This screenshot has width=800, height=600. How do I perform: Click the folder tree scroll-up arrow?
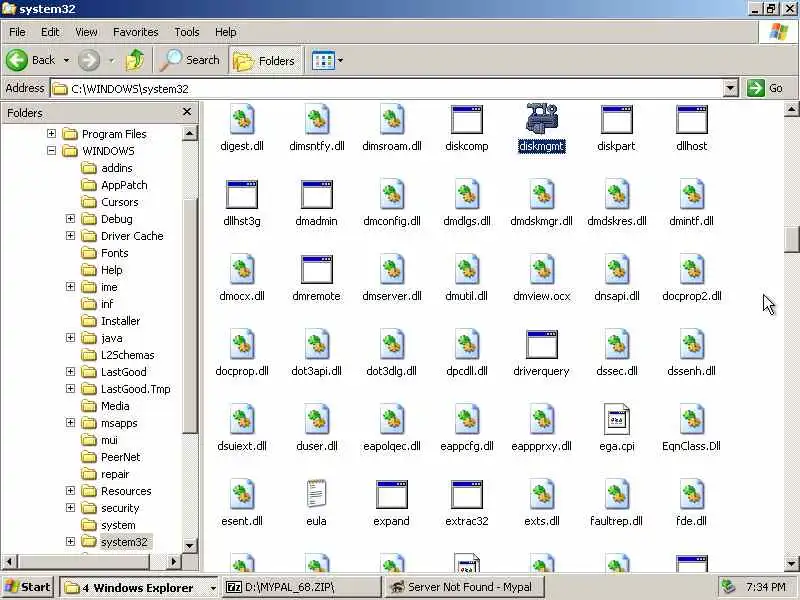point(189,134)
